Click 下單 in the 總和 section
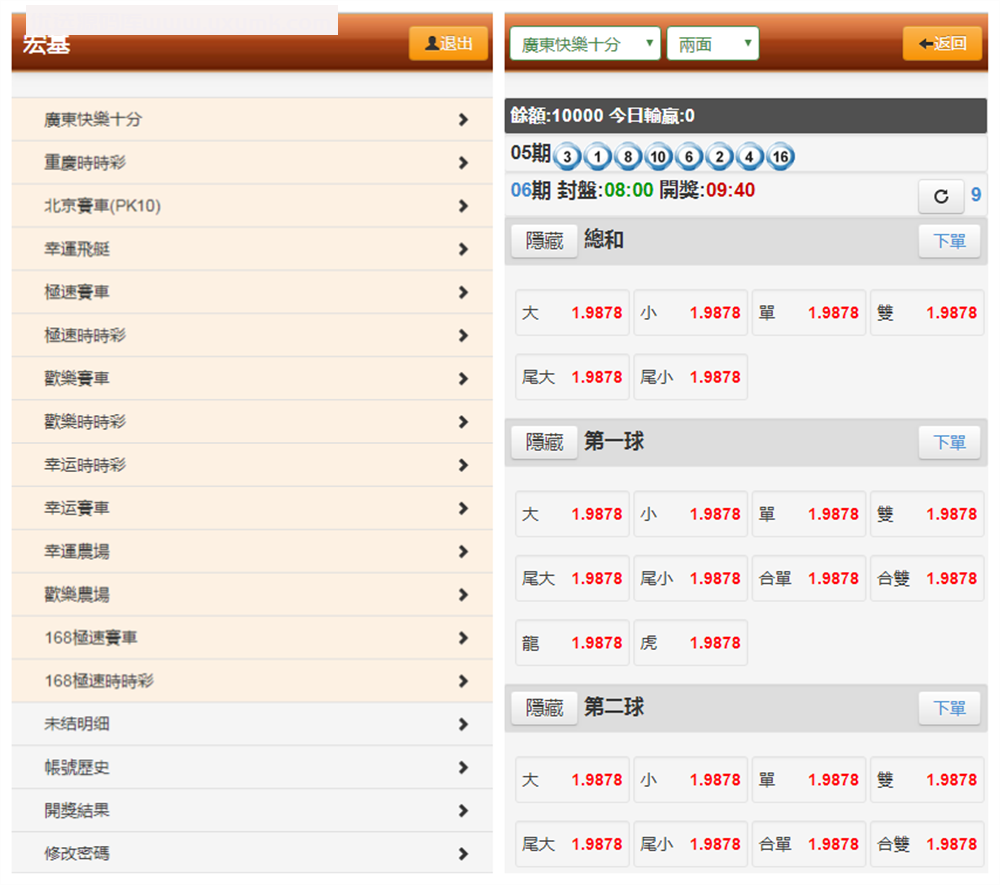This screenshot has height=885, width=1000. pos(949,241)
